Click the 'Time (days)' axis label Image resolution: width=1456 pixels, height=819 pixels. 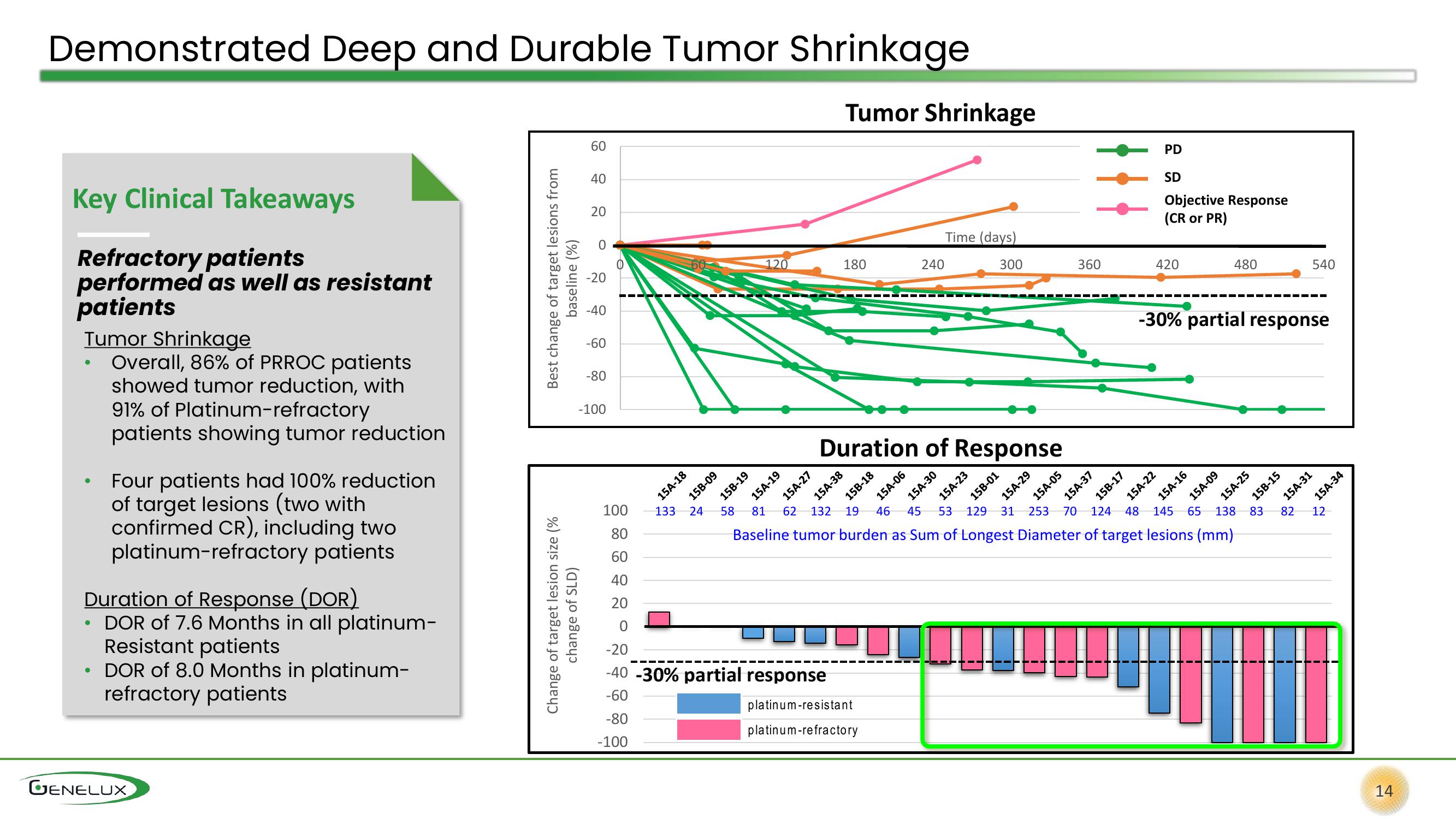coord(981,237)
